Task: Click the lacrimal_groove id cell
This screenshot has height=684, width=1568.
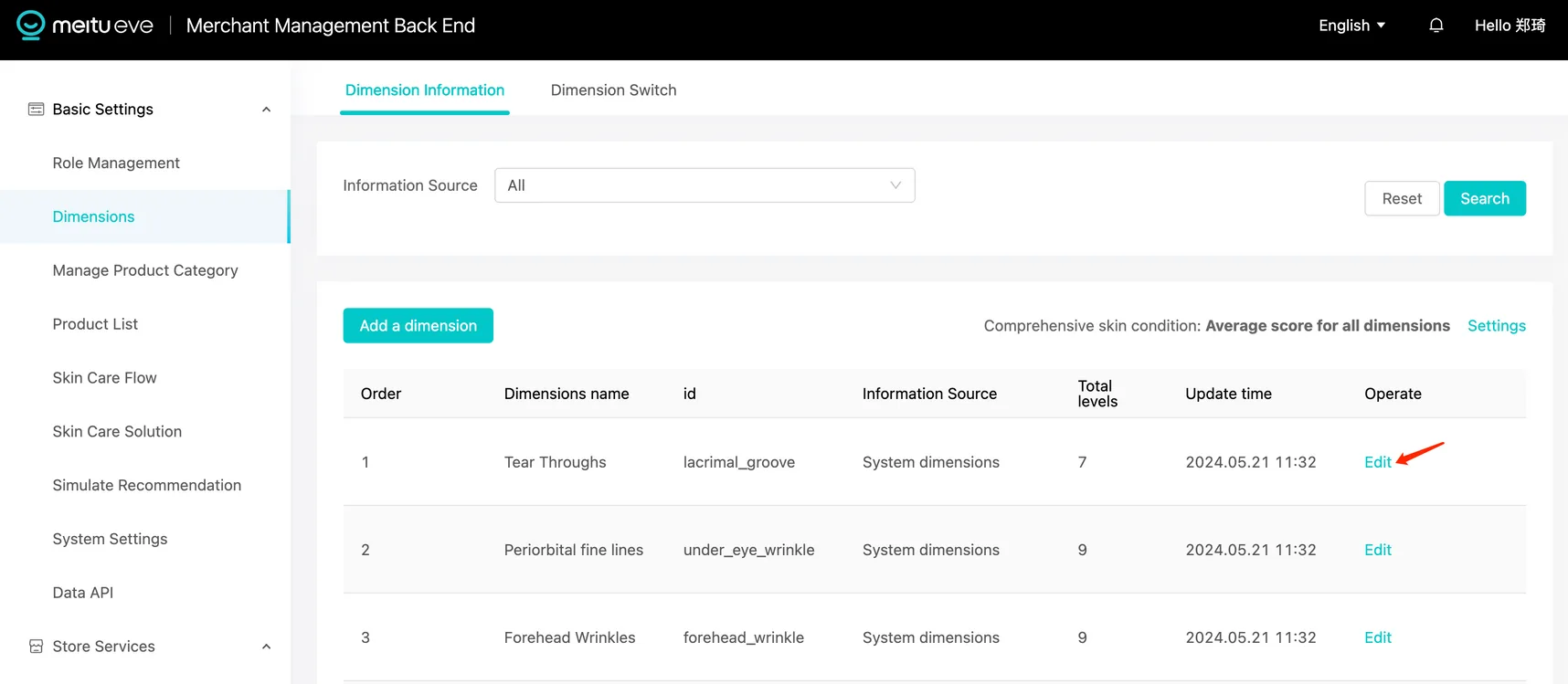Action: pyautogui.click(x=739, y=462)
